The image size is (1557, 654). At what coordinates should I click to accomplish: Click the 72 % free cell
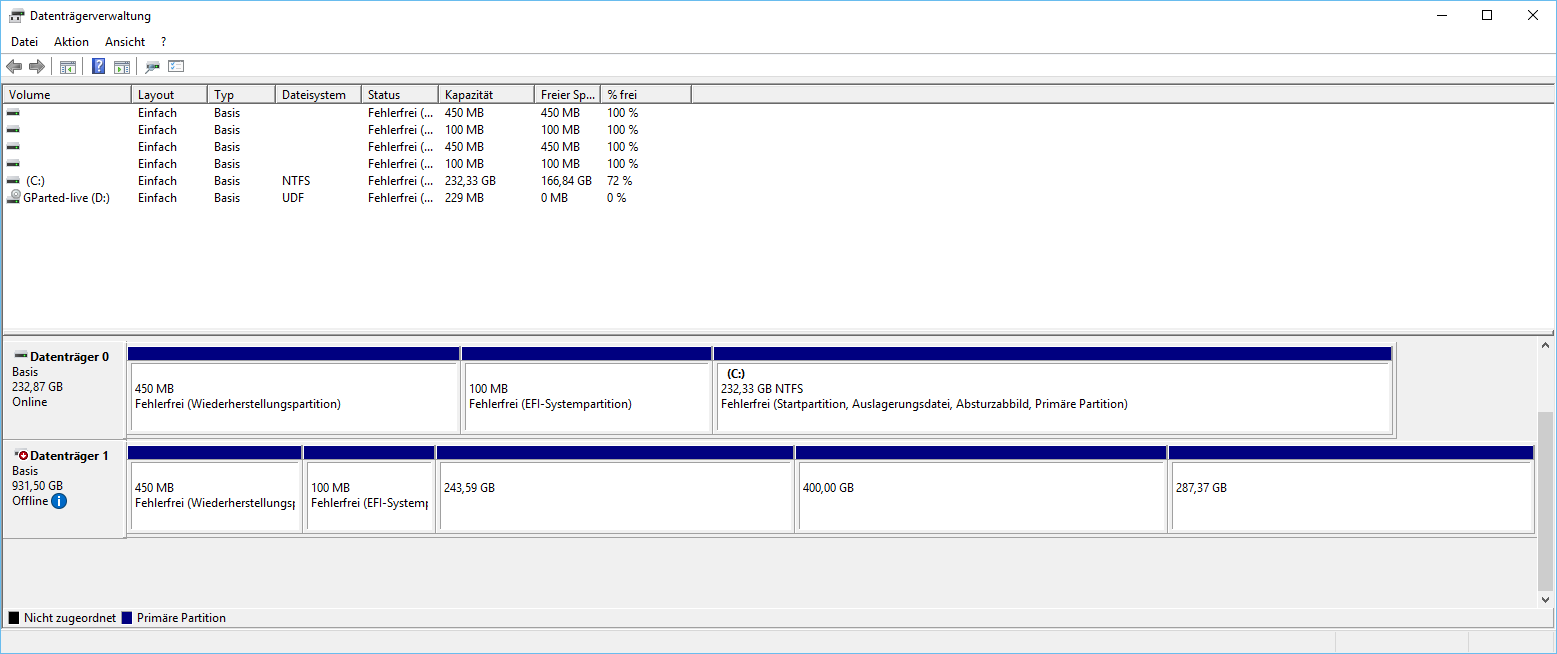coord(620,181)
